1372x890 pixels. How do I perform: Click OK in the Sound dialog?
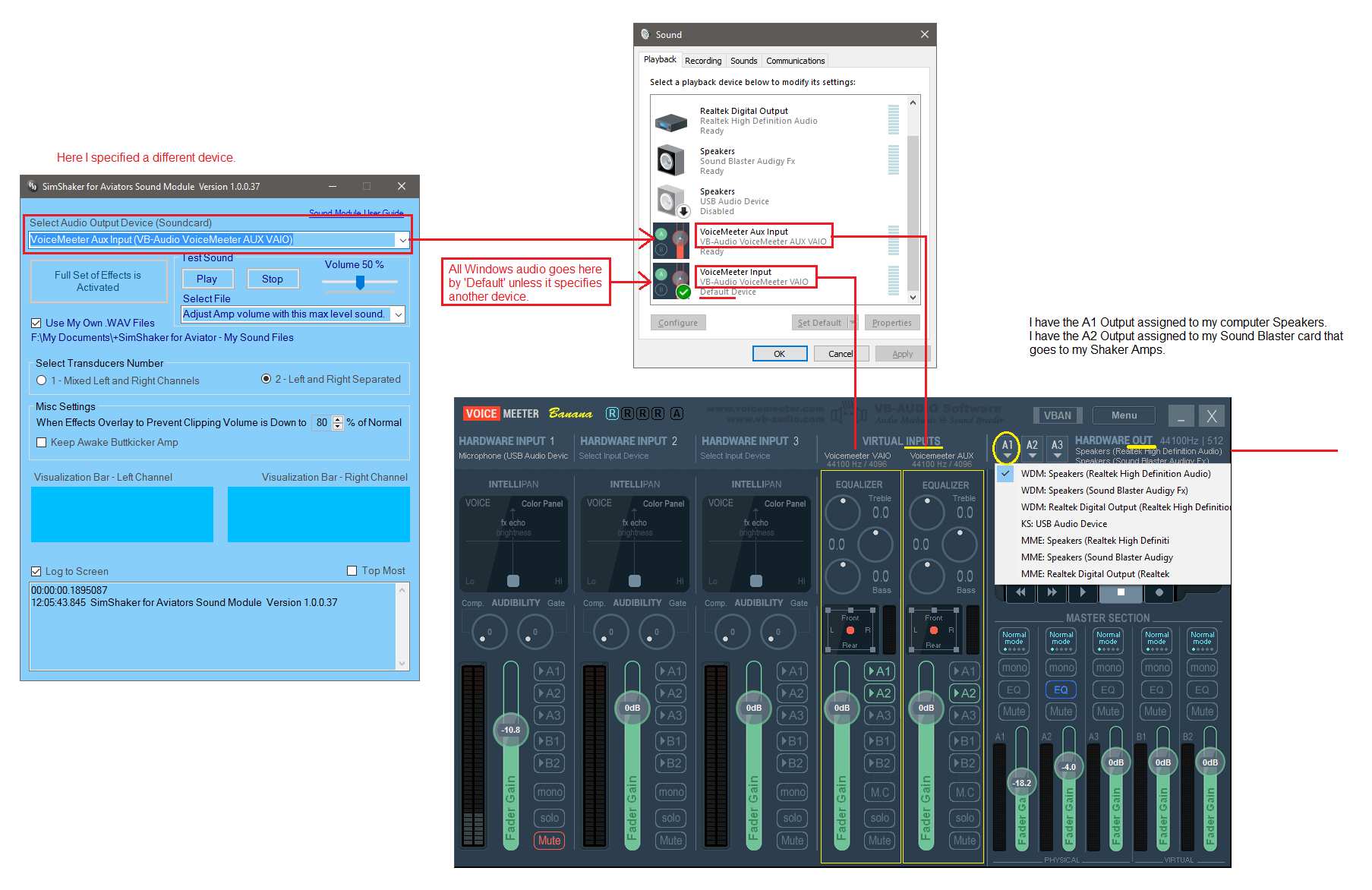[780, 354]
